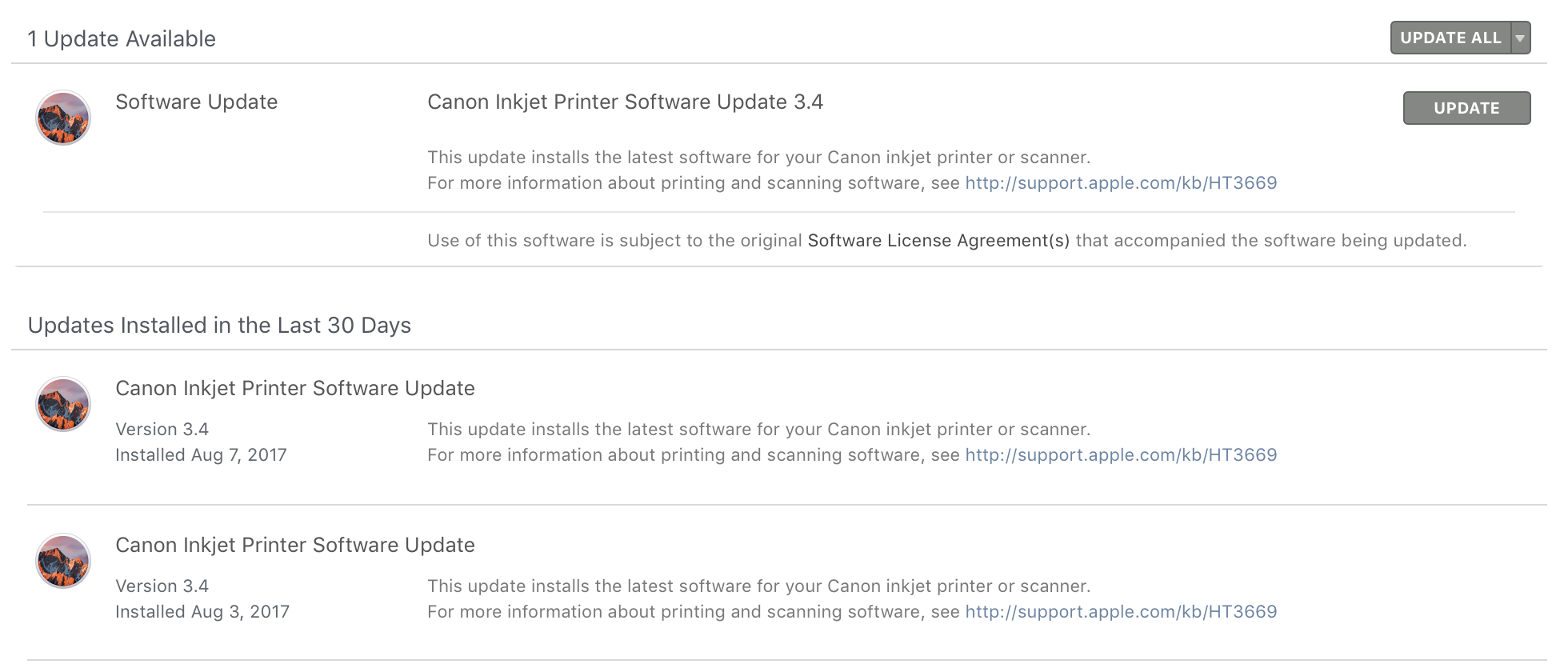Click the 'Software Update' label in the pending row
1568x672 pixels.
tap(196, 102)
